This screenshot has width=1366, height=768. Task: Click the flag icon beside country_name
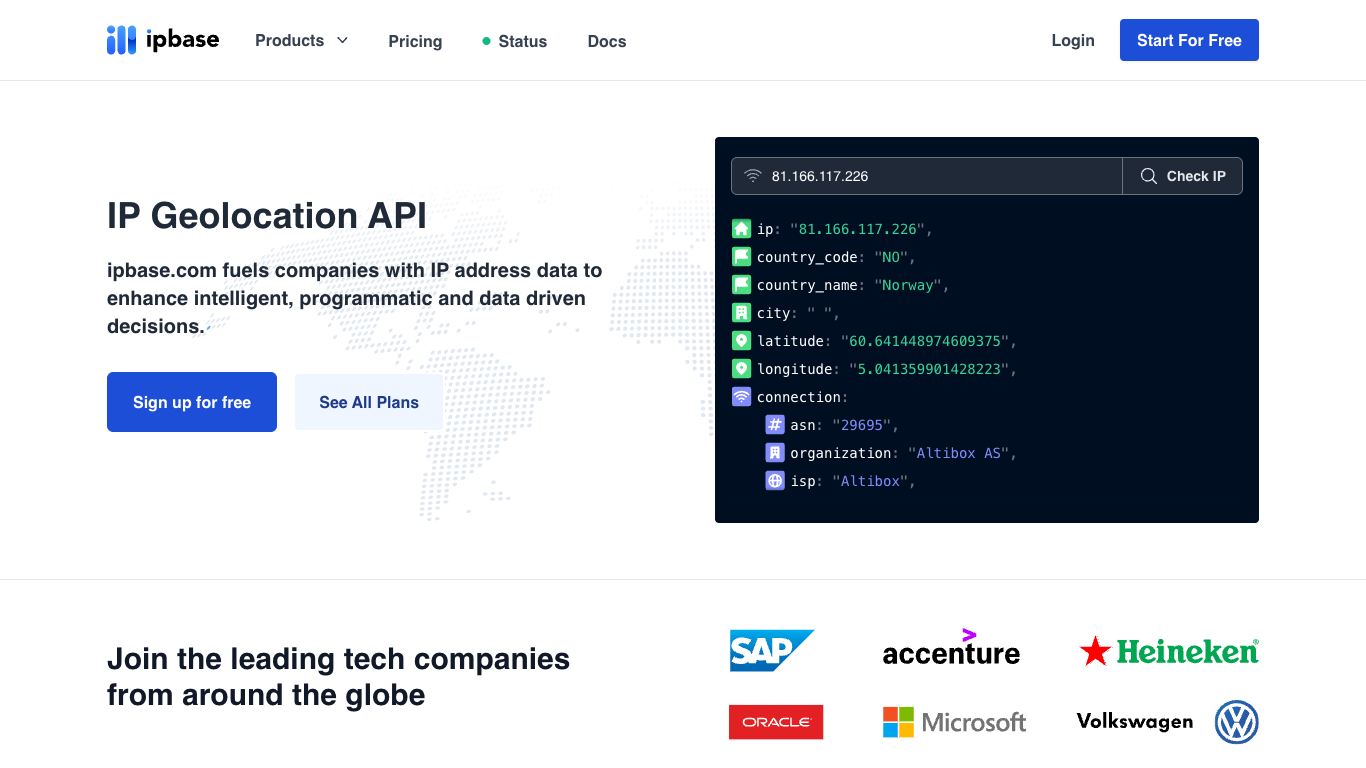pyautogui.click(x=741, y=285)
